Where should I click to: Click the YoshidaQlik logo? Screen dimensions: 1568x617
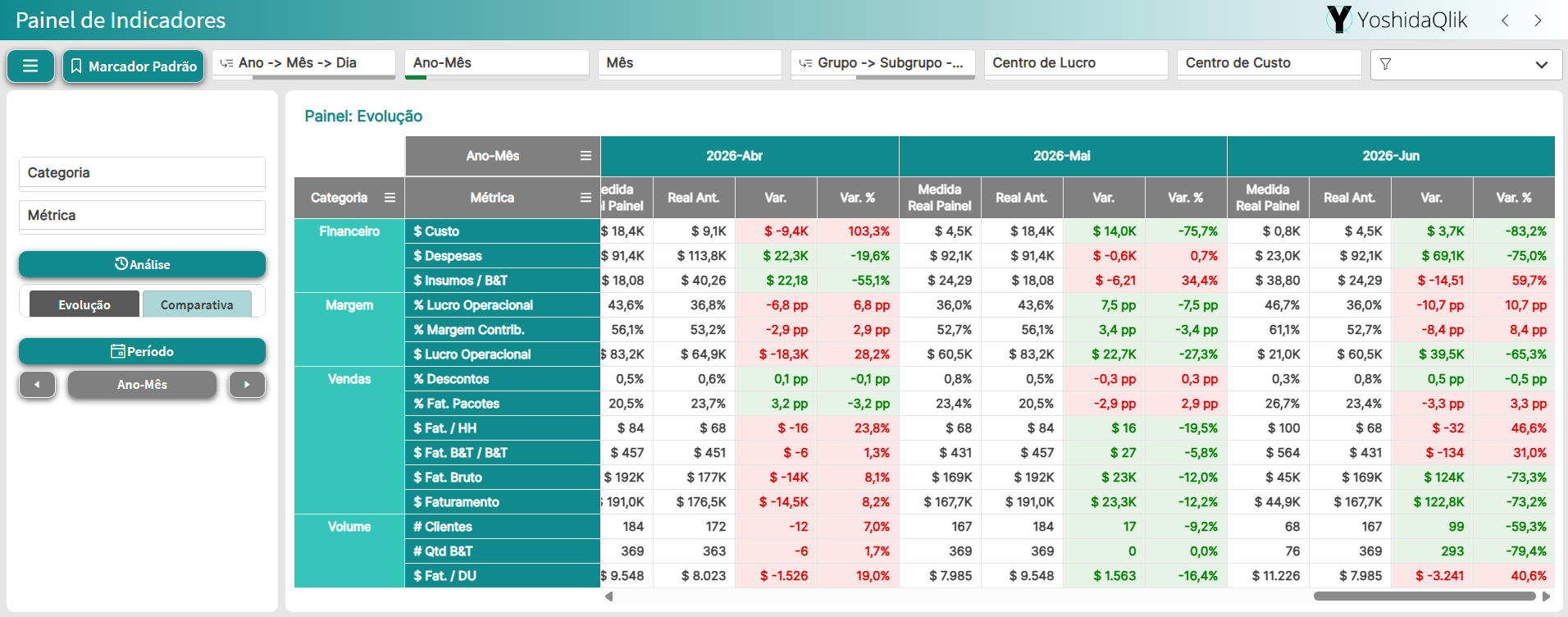pos(1397,20)
